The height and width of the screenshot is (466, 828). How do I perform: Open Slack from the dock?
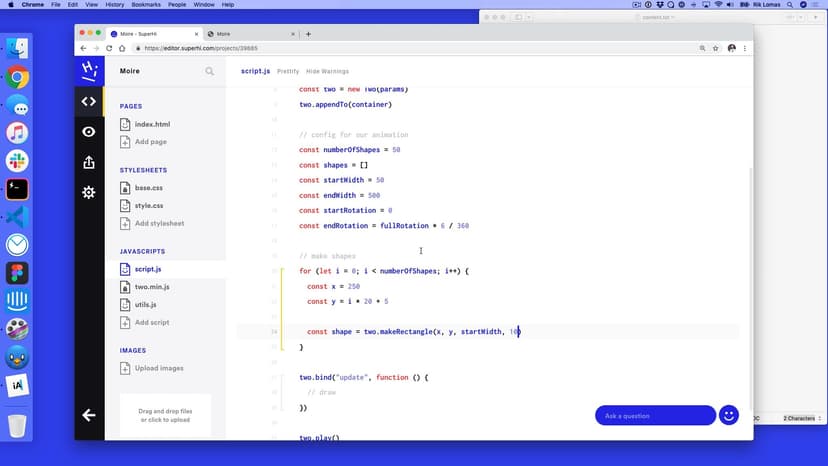click(x=17, y=161)
